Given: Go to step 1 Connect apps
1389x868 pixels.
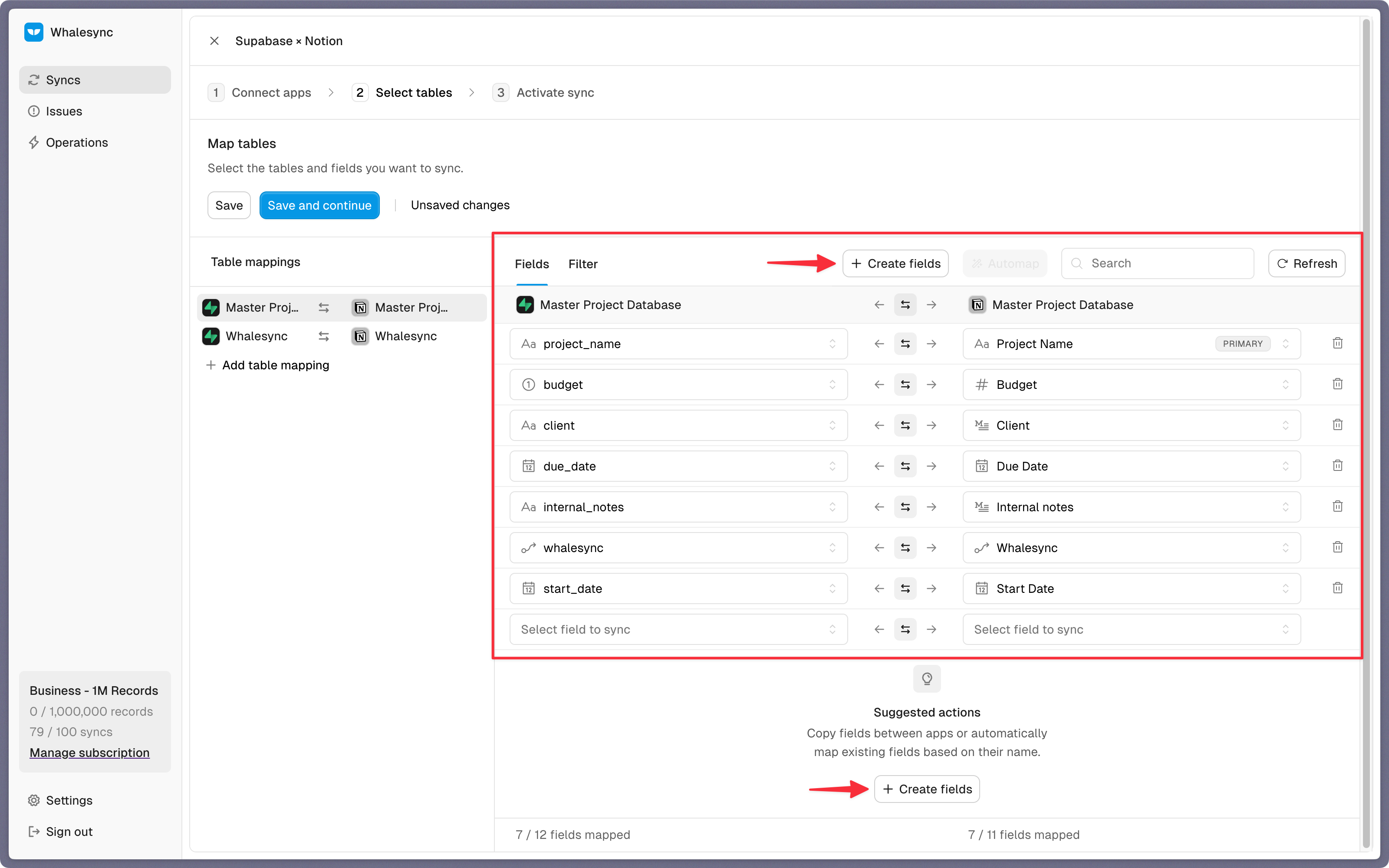Looking at the screenshot, I should point(260,92).
